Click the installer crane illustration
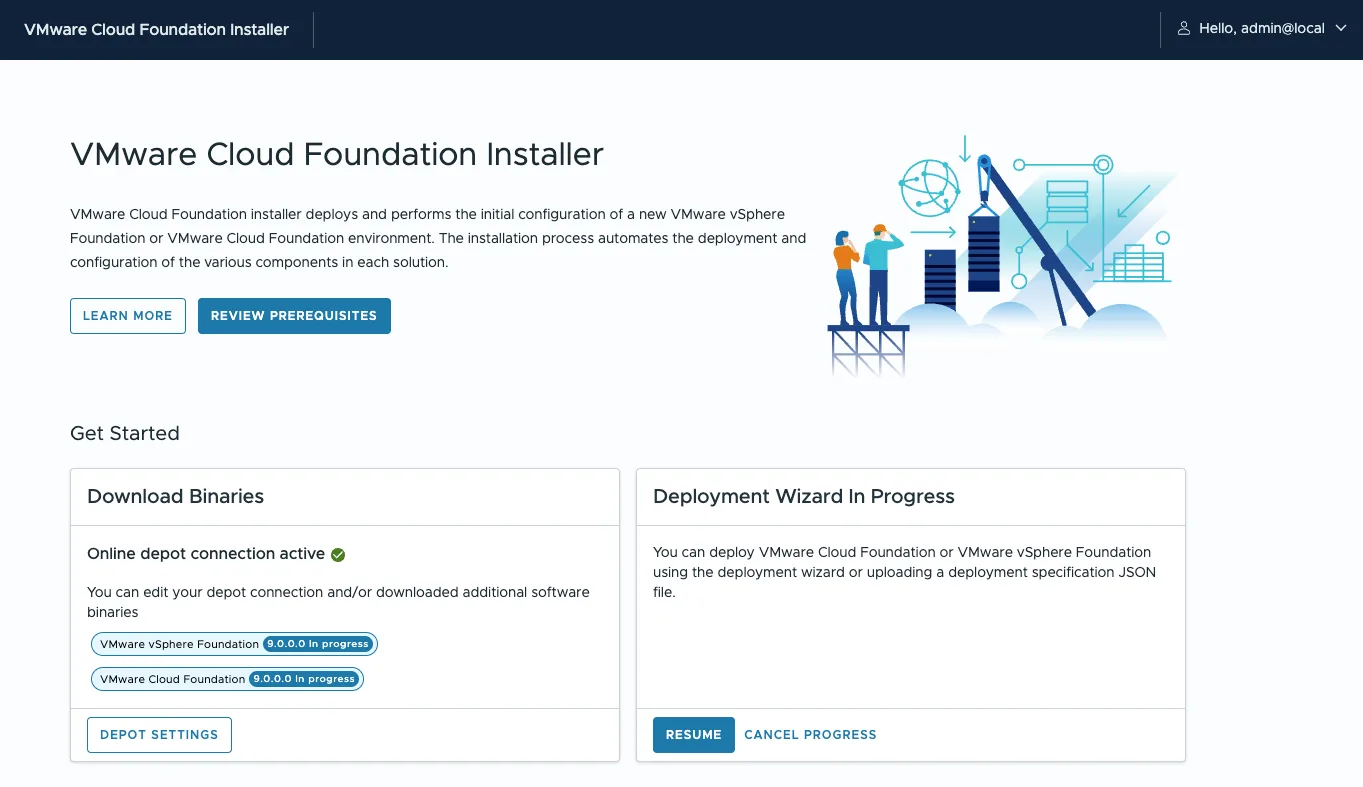 tap(1003, 256)
